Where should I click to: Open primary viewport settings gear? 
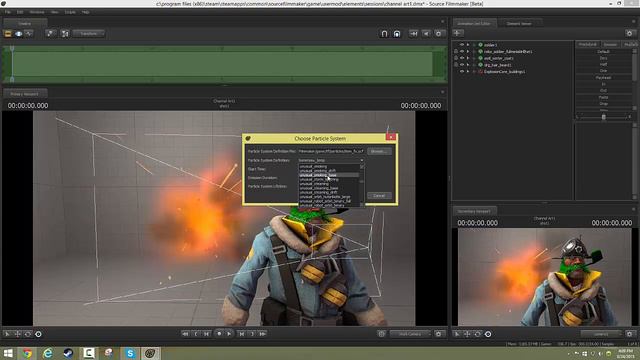coord(439,334)
